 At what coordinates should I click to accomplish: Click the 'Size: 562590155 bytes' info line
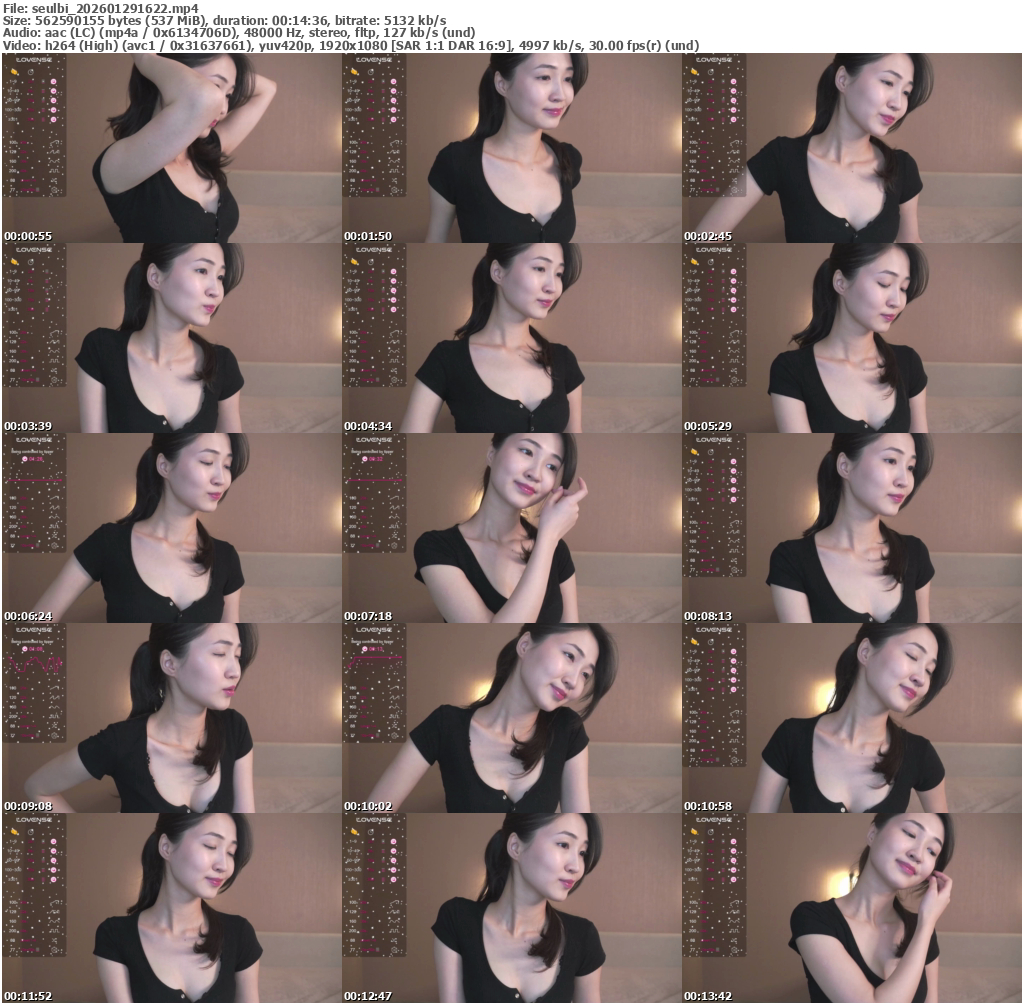click(x=225, y=20)
